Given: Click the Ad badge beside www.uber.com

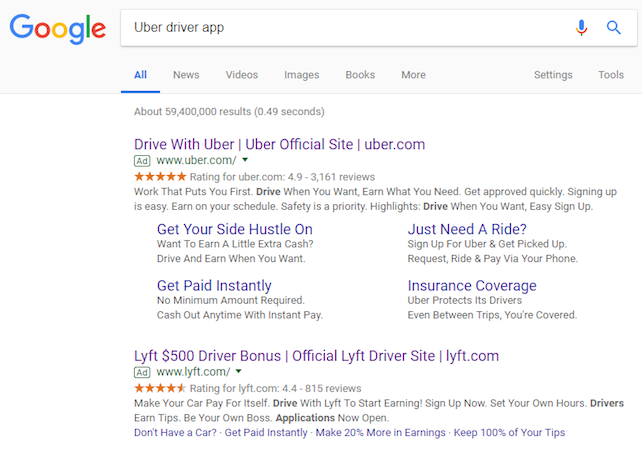Looking at the screenshot, I should [x=142, y=160].
